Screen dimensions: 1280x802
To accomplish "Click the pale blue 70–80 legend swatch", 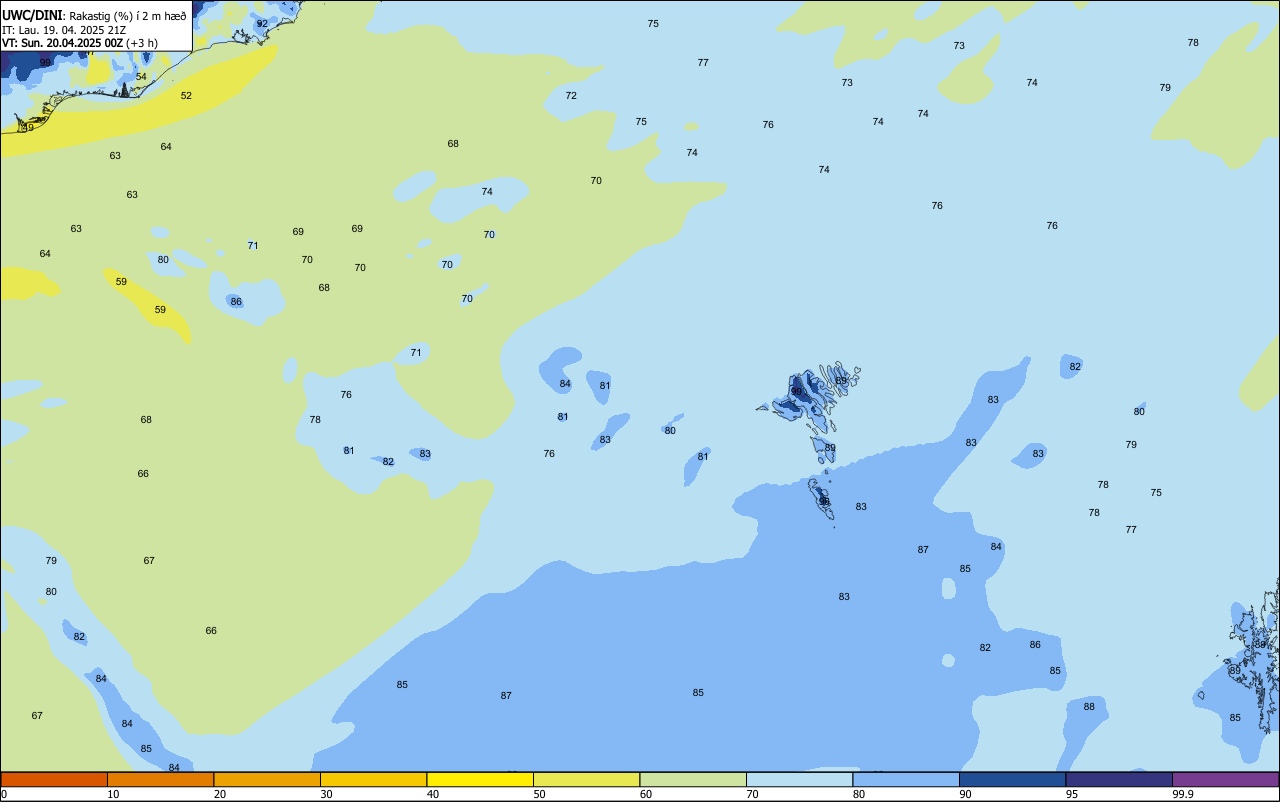I will tap(799, 779).
